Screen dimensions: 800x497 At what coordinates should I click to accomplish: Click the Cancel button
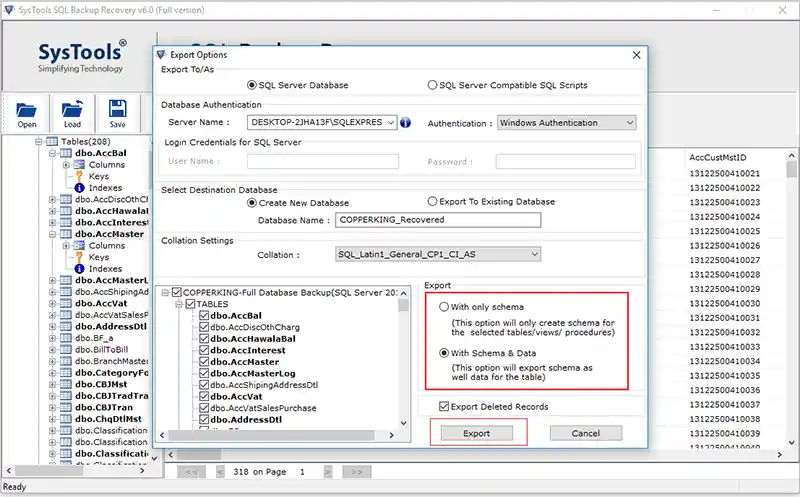pyautogui.click(x=586, y=433)
